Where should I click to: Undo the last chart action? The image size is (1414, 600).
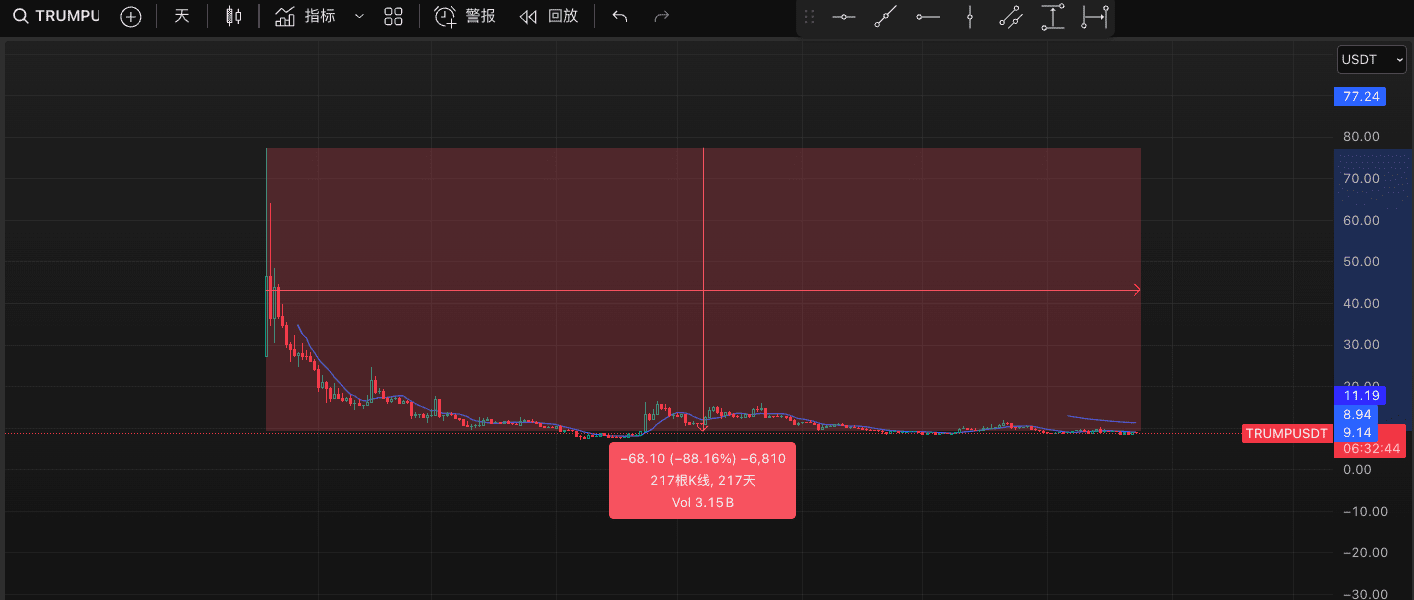tap(620, 16)
